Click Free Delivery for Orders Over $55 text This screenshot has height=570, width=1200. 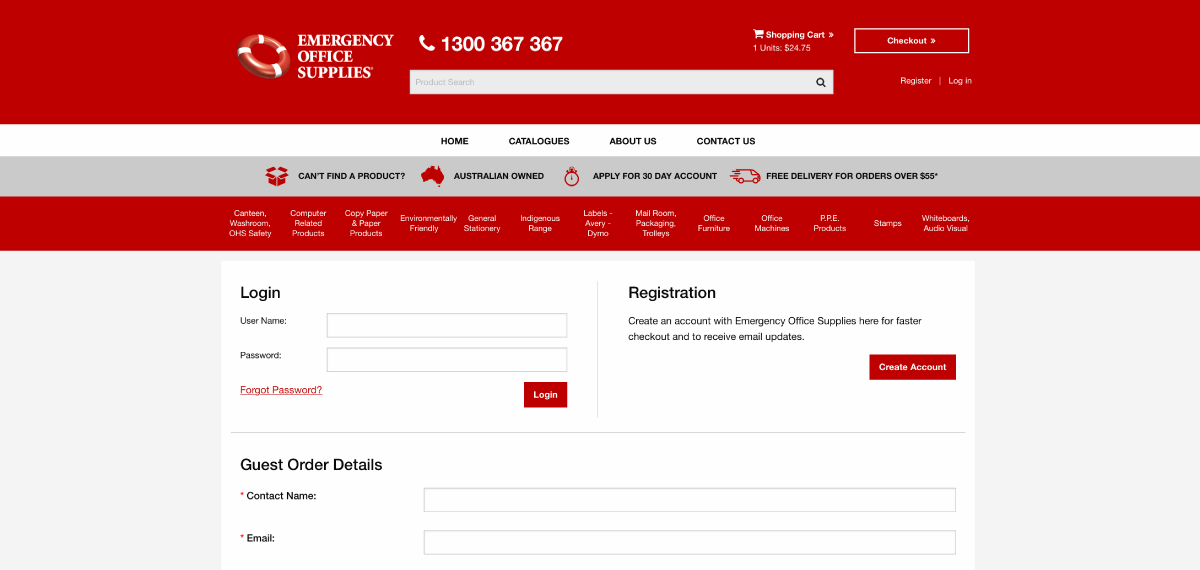[852, 176]
